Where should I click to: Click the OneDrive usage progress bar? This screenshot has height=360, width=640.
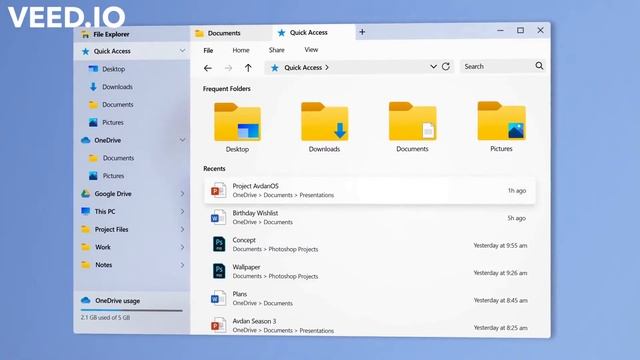(131, 311)
